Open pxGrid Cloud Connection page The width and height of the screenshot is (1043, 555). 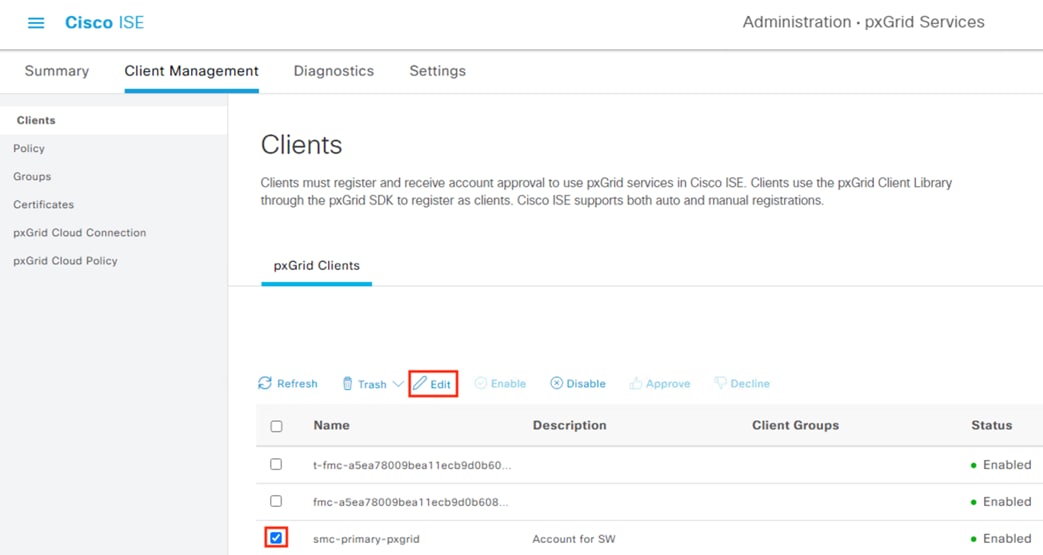pyautogui.click(x=79, y=232)
